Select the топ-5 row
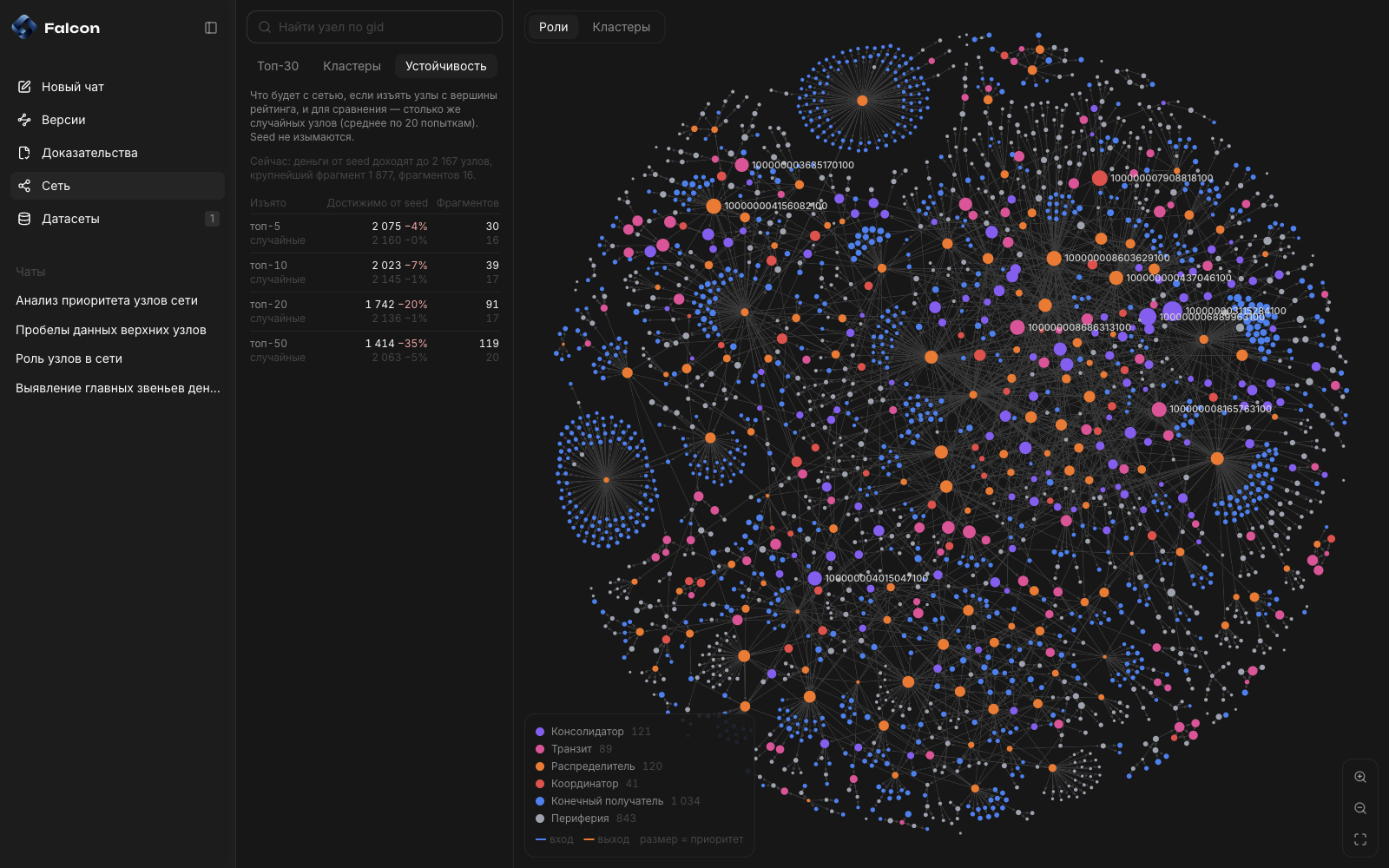The image size is (1389, 868). coord(374,233)
